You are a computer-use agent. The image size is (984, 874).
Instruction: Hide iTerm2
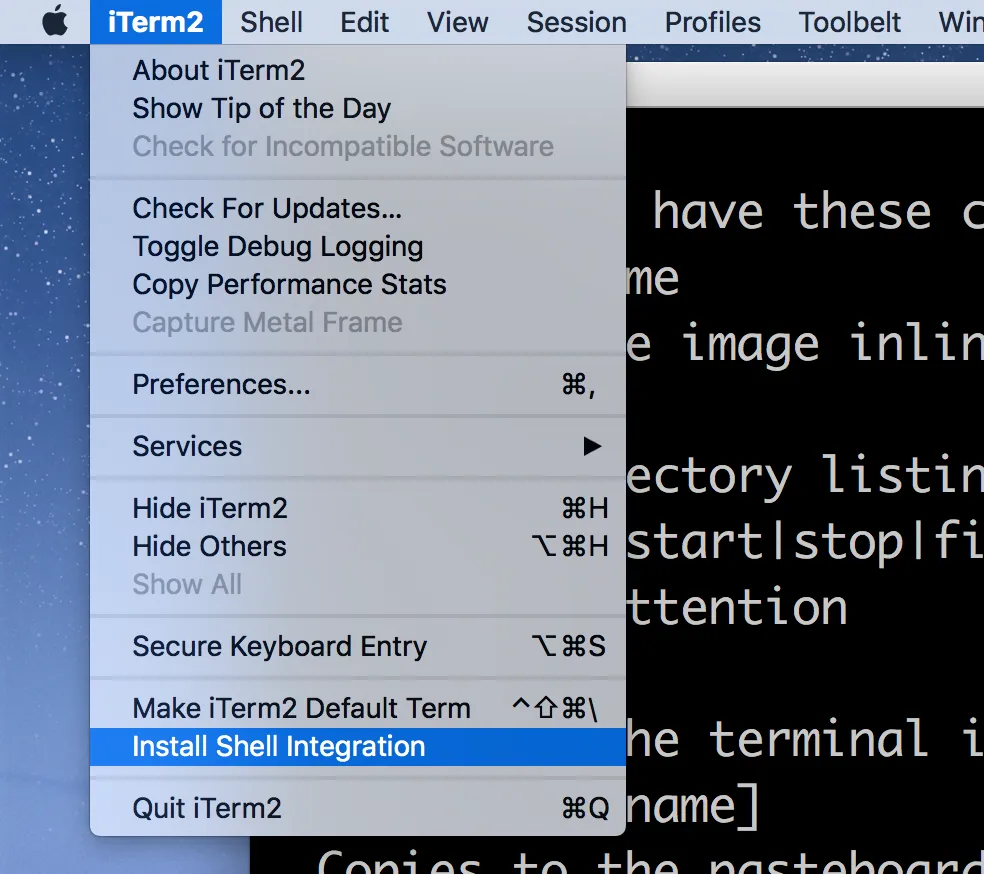tap(210, 508)
